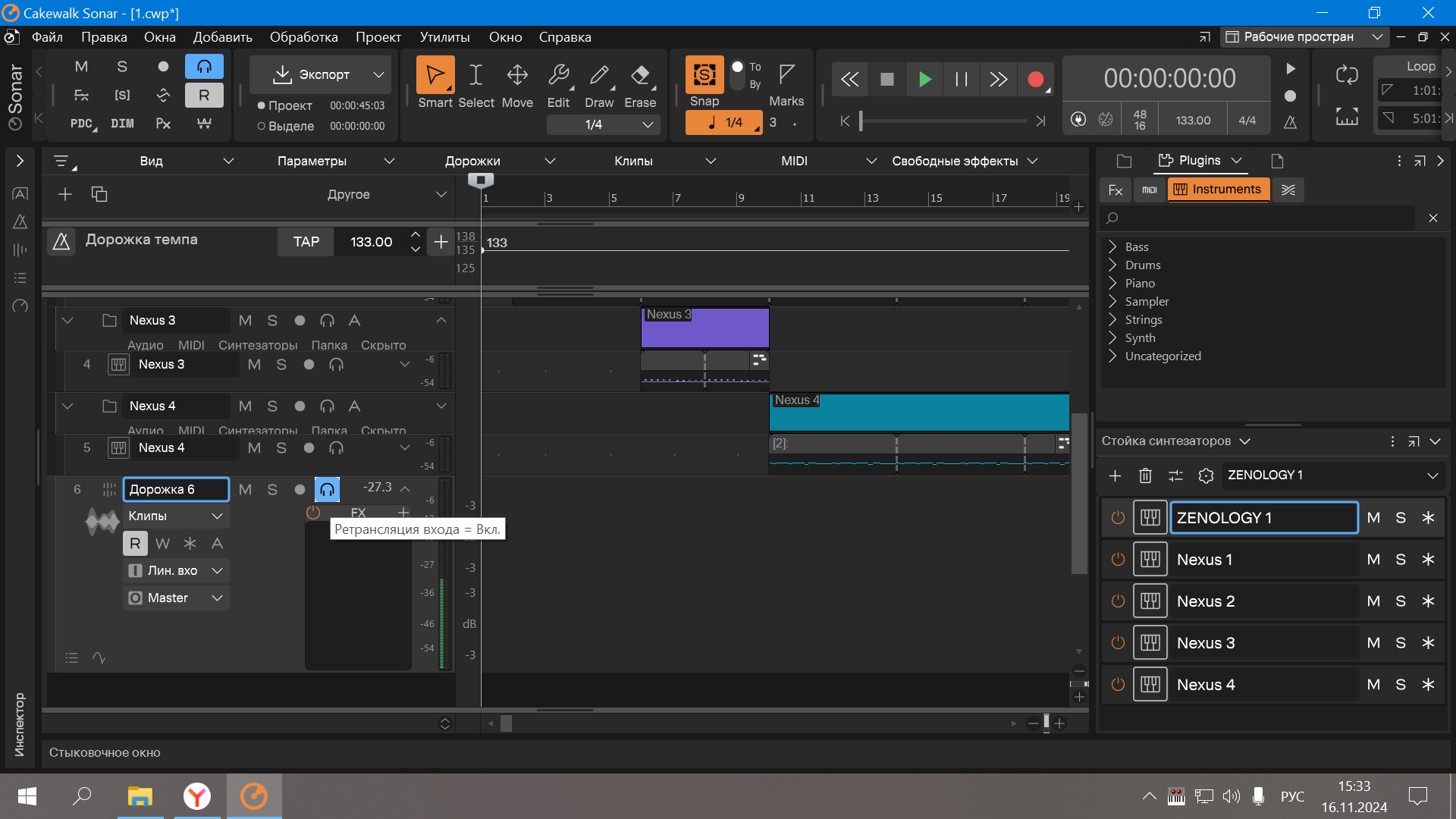Select the Project export range radio
Screen dimensions: 1456x819
(261, 106)
